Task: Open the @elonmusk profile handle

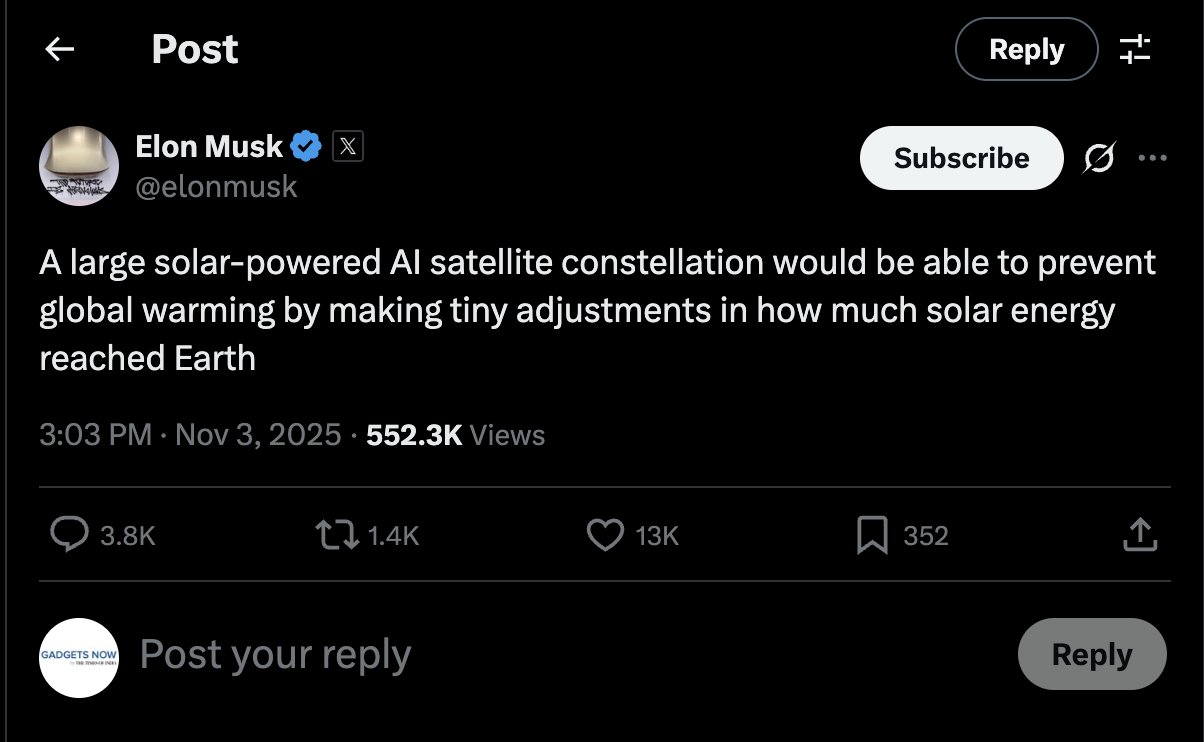Action: tap(216, 186)
